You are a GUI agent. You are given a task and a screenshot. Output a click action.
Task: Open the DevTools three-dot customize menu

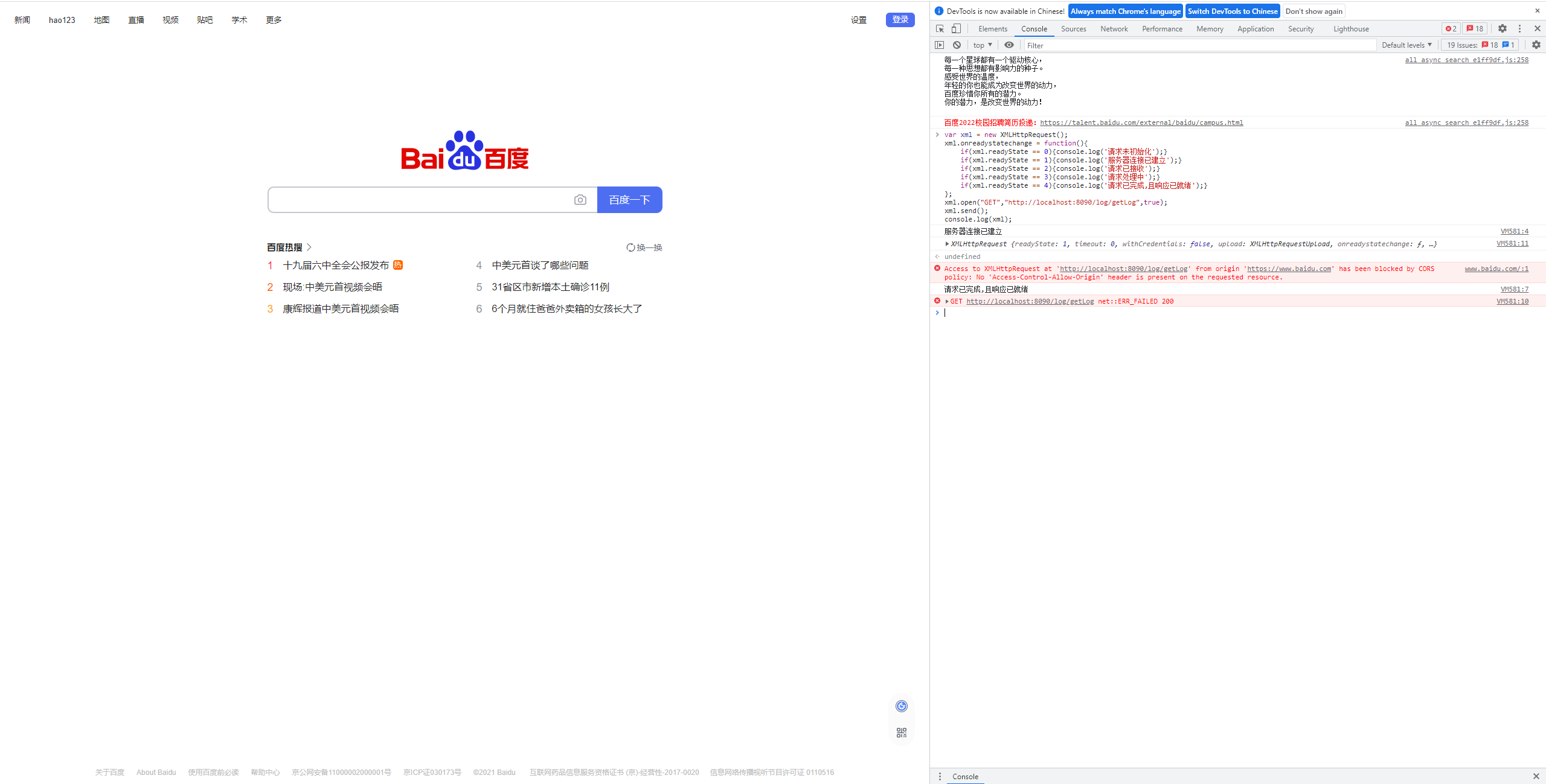(x=1519, y=28)
